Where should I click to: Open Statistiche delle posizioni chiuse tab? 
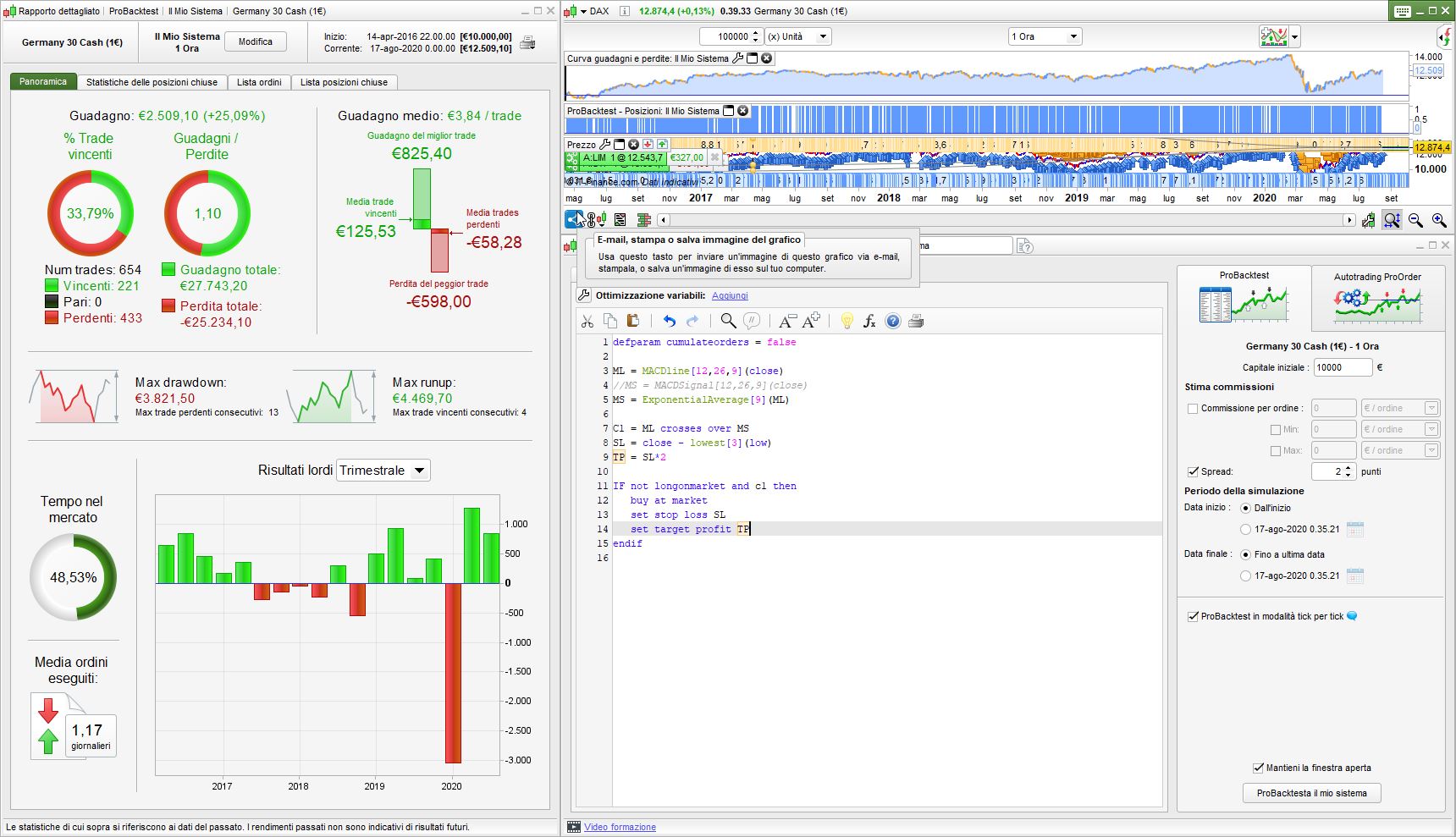click(x=152, y=82)
